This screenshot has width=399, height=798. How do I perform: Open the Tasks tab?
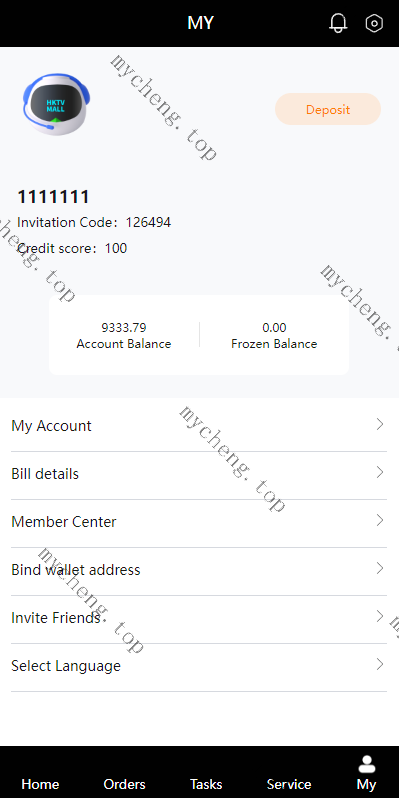[206, 784]
